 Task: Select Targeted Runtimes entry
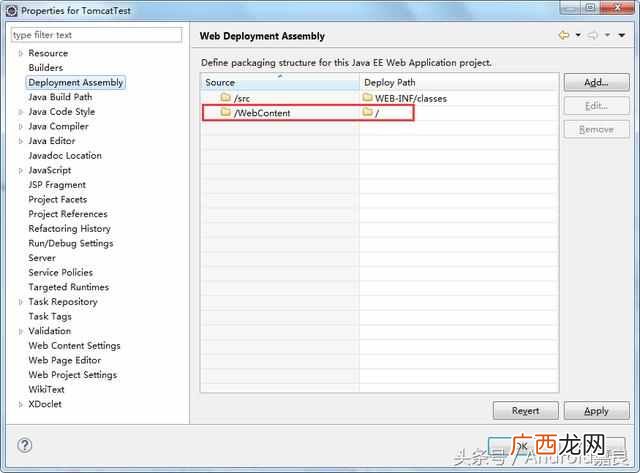pos(69,287)
